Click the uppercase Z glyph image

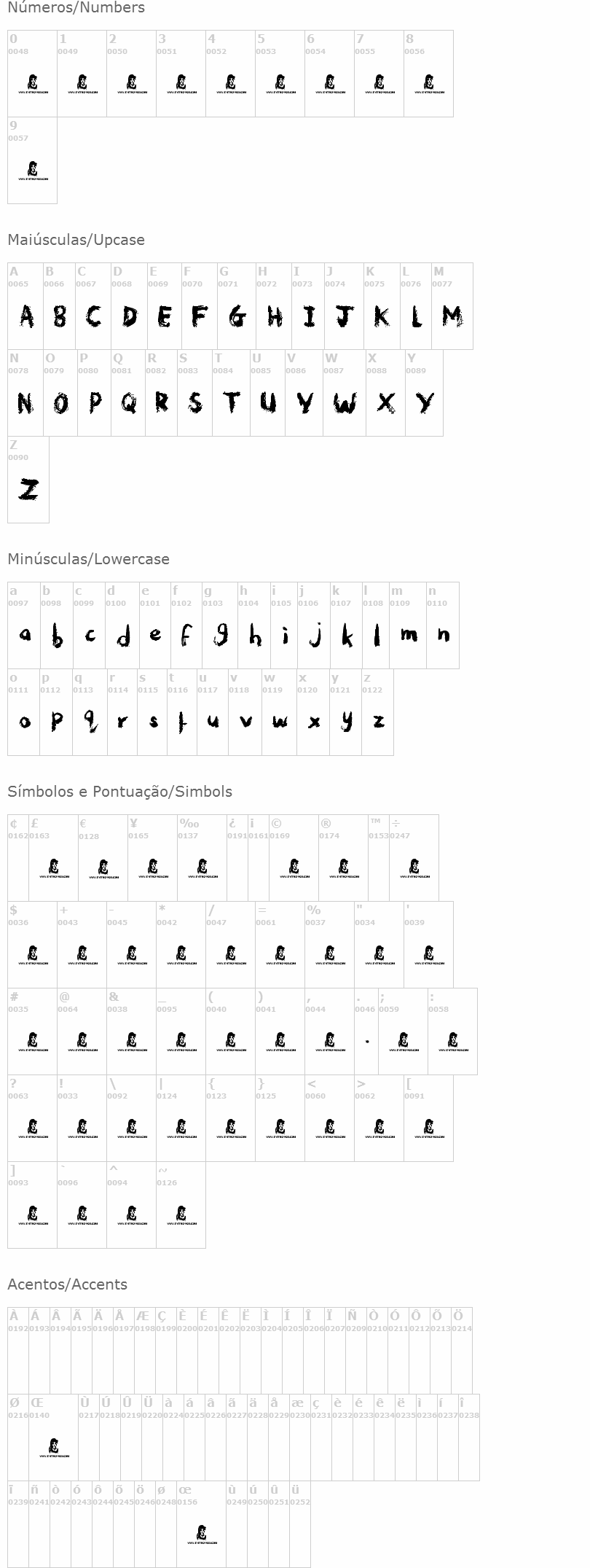coord(28,489)
